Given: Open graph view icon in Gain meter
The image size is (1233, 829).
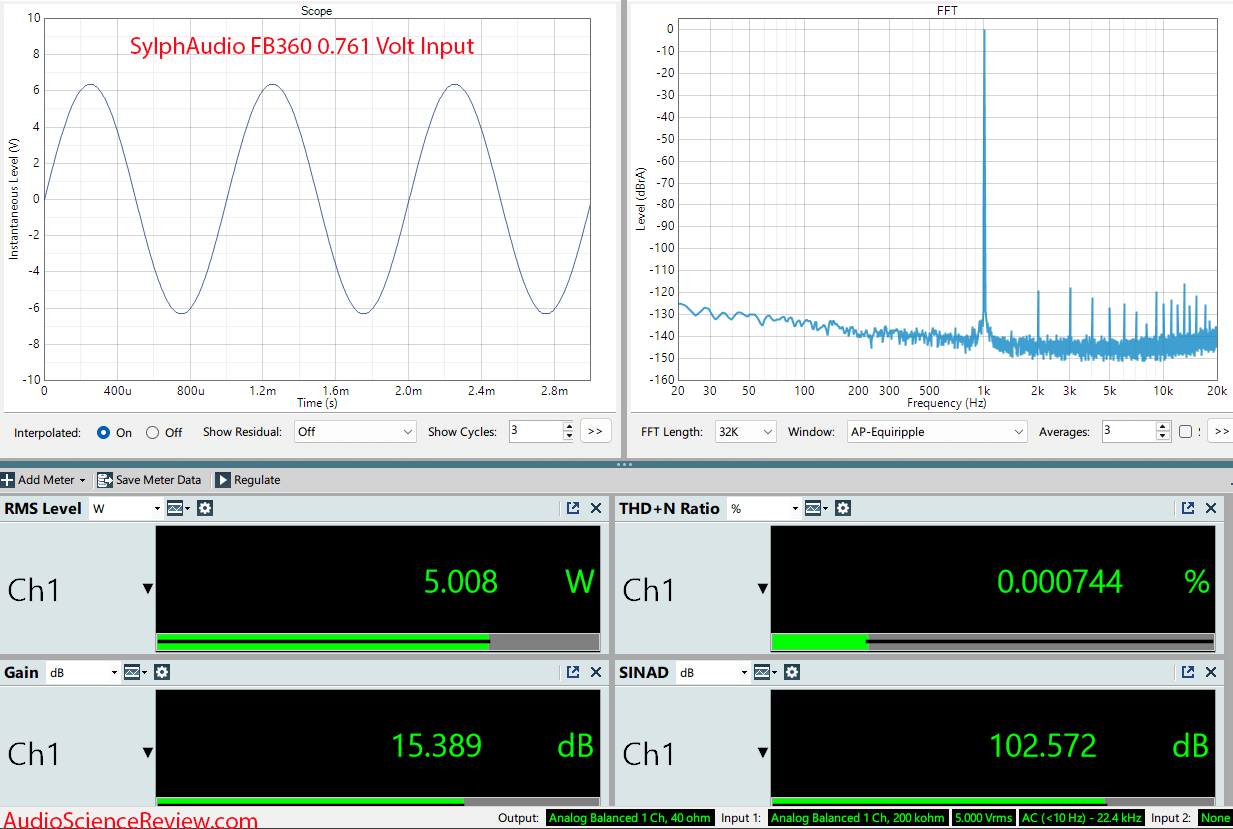Looking at the screenshot, I should coord(134,672).
